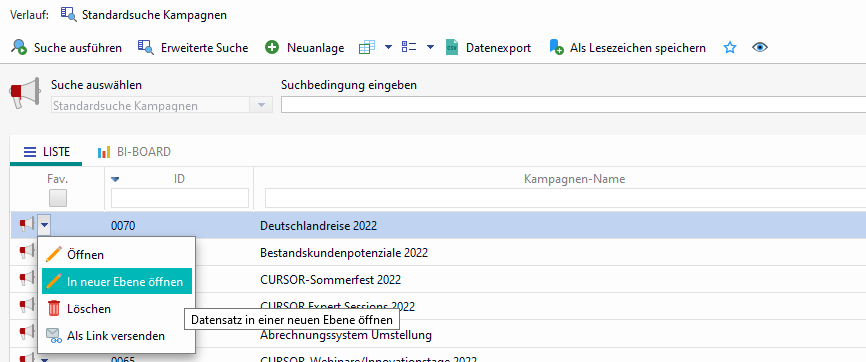Viewport: 866px width, 362px height.
Task: Toggle the eye visibility icon in the toolbar
Action: tap(760, 48)
